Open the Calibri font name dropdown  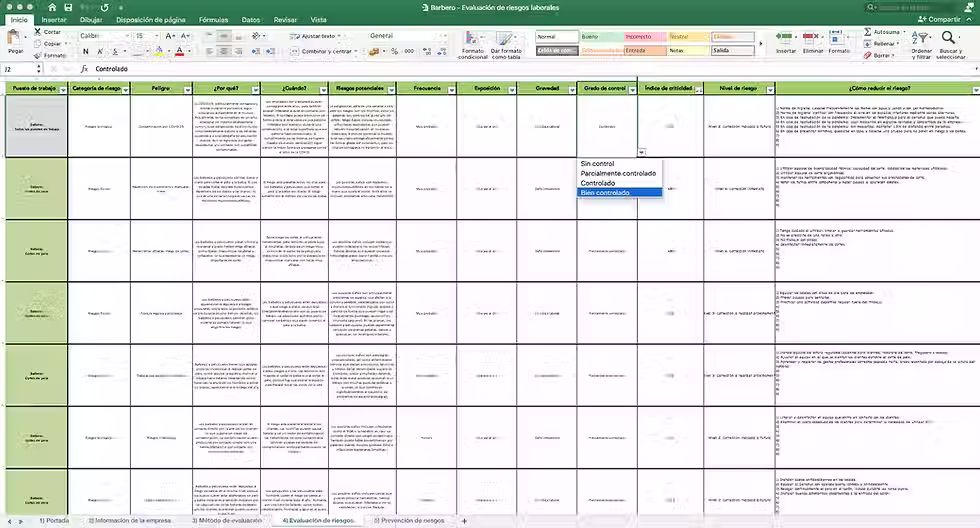(128, 36)
